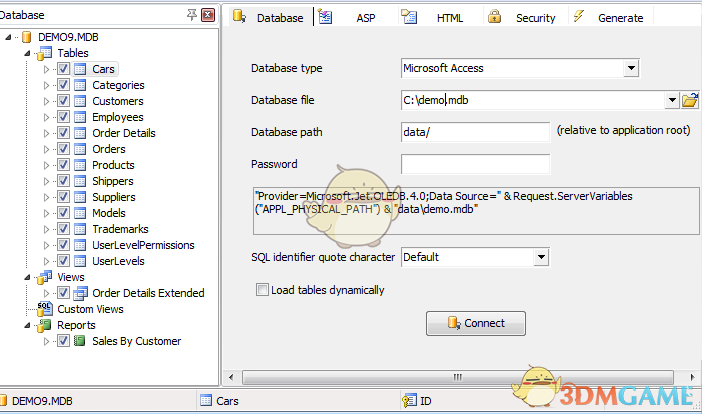Screen dimensions: 704x414
Task: Collapse the DEMO9.MDB root node
Action: coord(8,37)
